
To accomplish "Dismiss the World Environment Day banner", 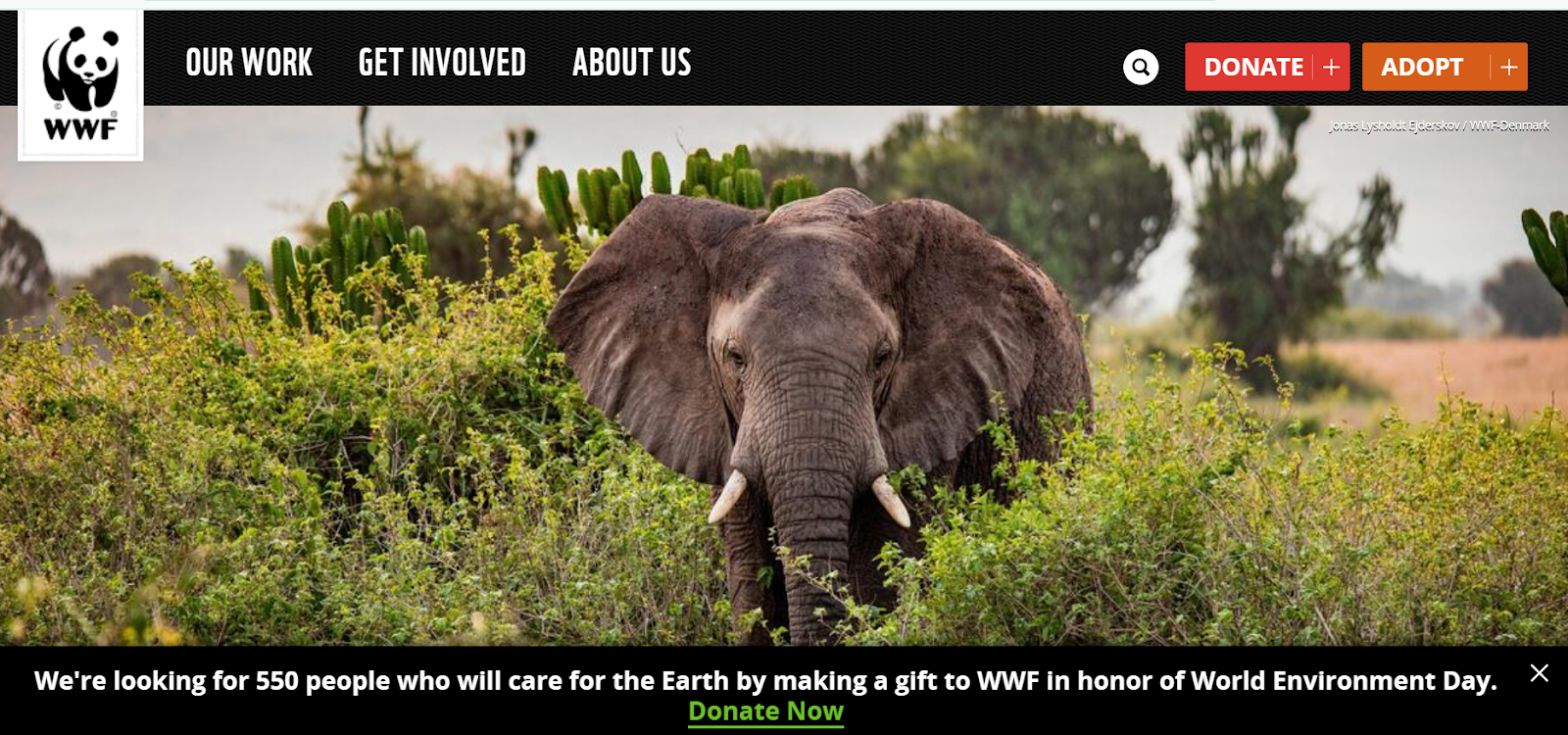I will (1540, 672).
